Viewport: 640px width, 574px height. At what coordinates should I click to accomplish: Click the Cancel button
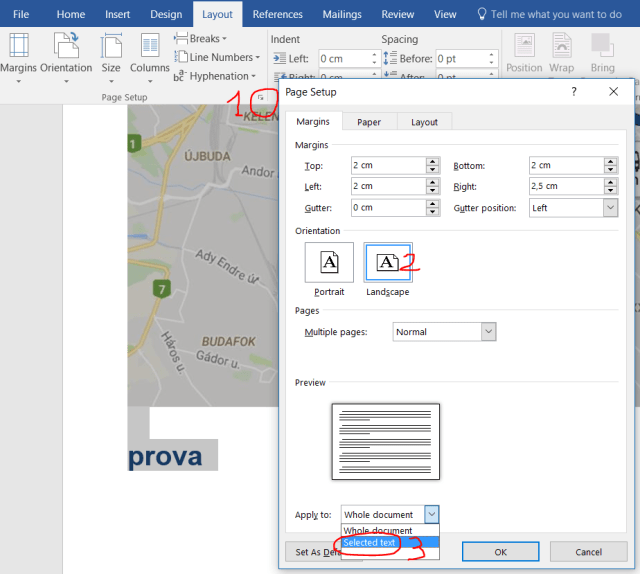589,552
